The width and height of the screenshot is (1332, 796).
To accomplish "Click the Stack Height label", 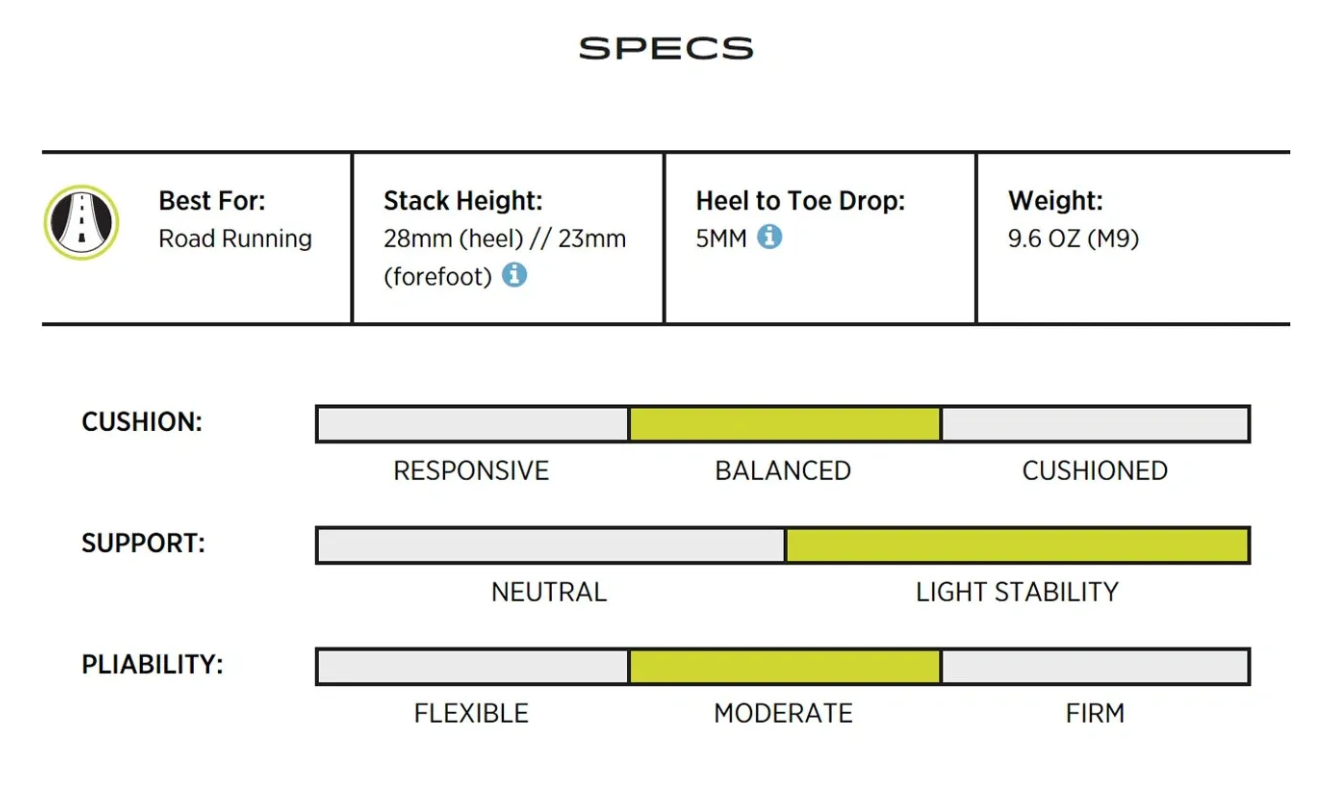I will pyautogui.click(x=463, y=200).
